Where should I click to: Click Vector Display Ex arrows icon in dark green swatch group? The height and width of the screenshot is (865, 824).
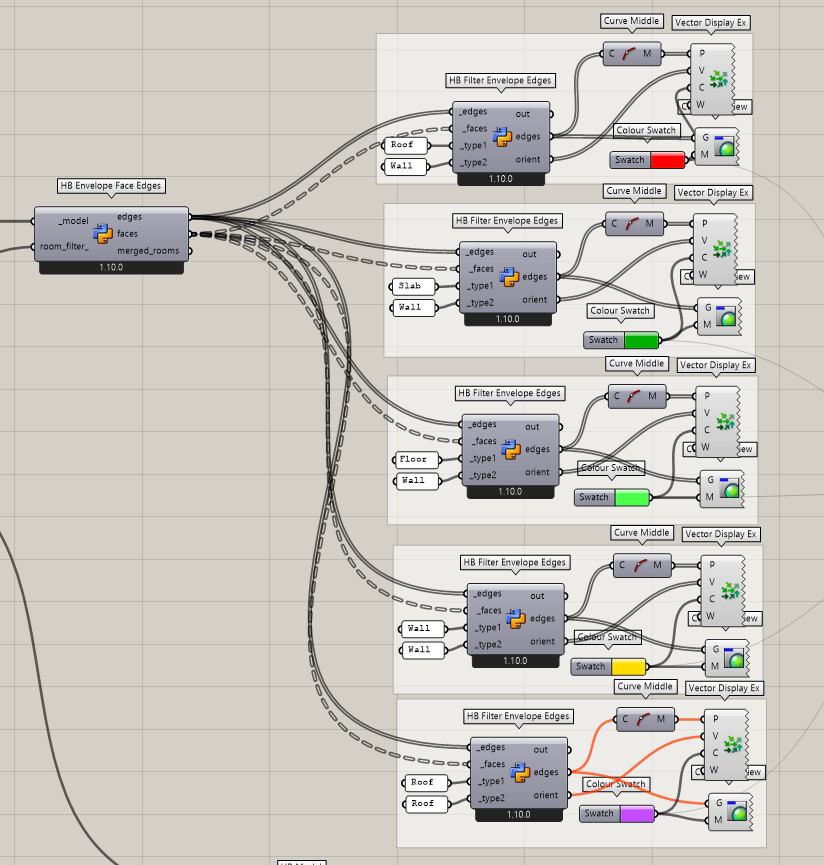pos(721,249)
